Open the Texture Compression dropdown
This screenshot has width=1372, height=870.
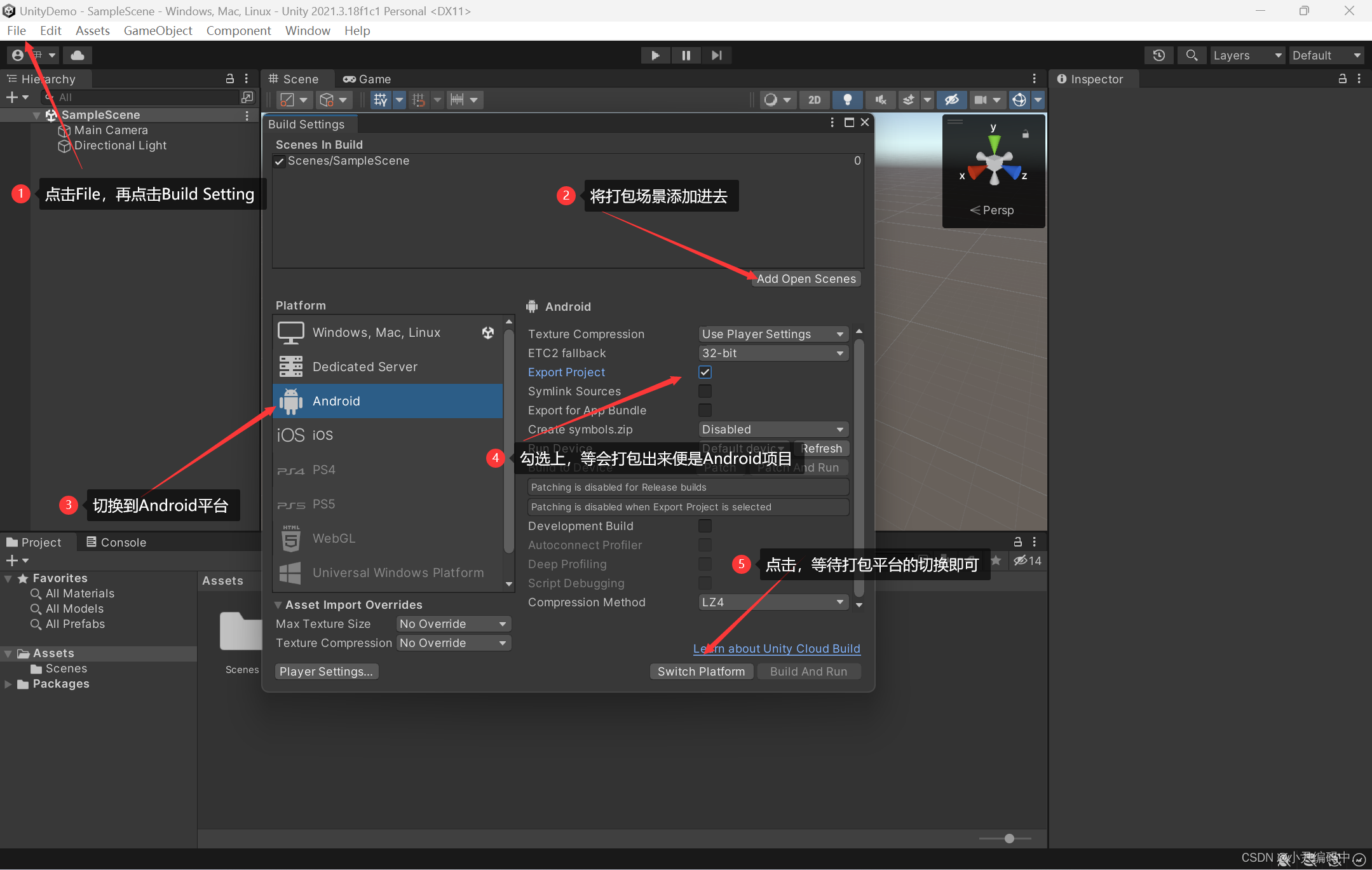(x=773, y=334)
